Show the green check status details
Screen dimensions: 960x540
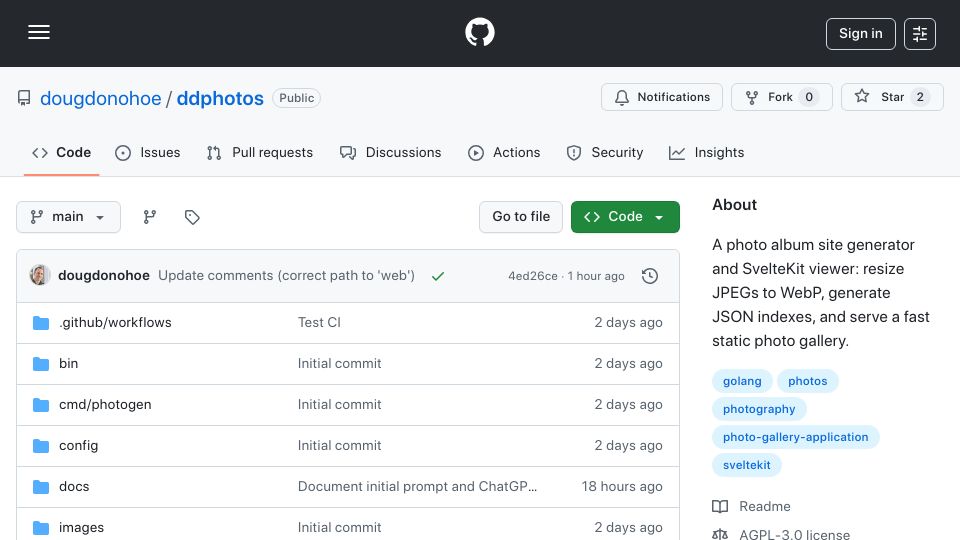438,276
